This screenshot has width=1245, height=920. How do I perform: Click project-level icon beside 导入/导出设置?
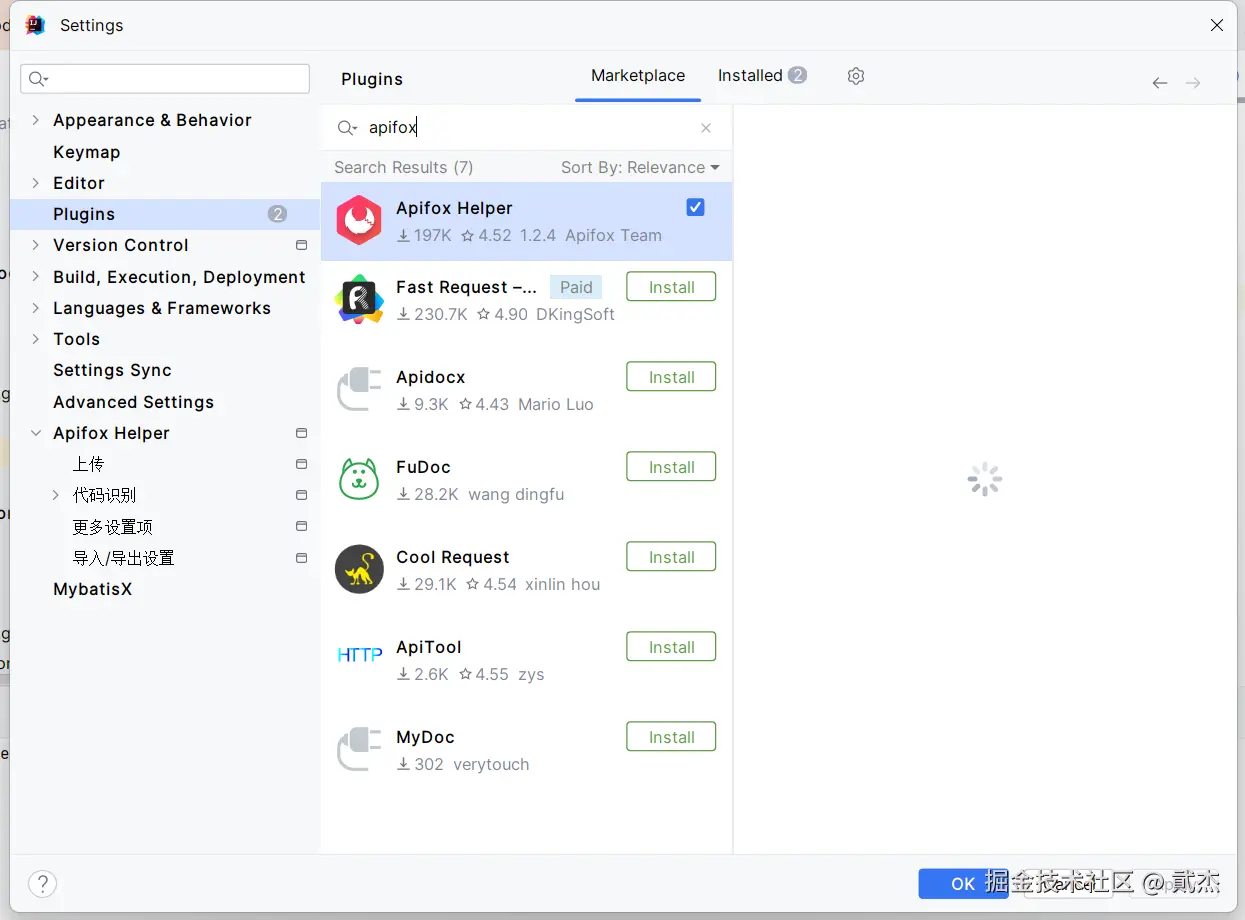coord(301,558)
